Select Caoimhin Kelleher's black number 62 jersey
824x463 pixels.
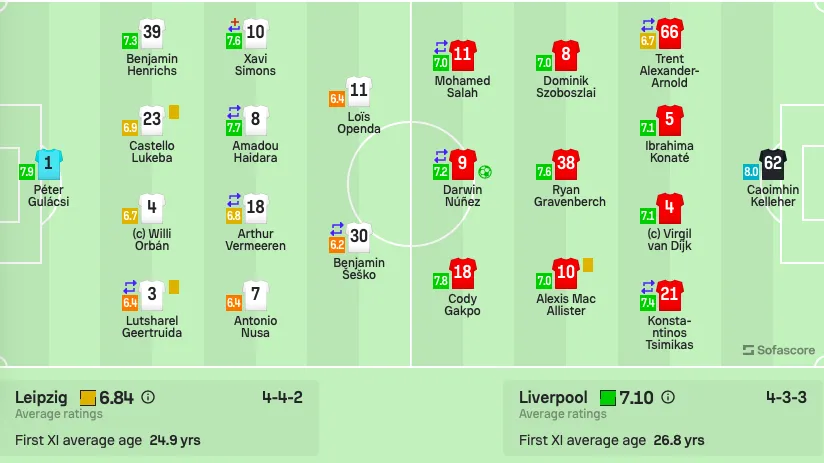pyautogui.click(x=773, y=164)
